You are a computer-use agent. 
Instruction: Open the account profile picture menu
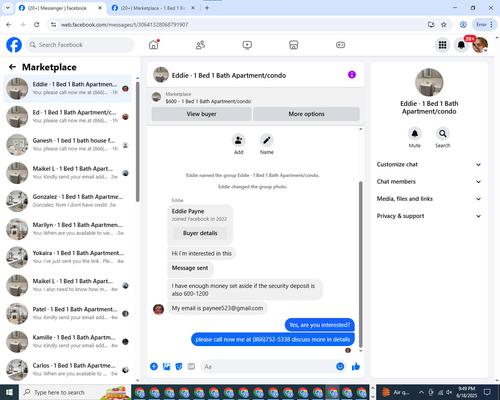pos(480,45)
